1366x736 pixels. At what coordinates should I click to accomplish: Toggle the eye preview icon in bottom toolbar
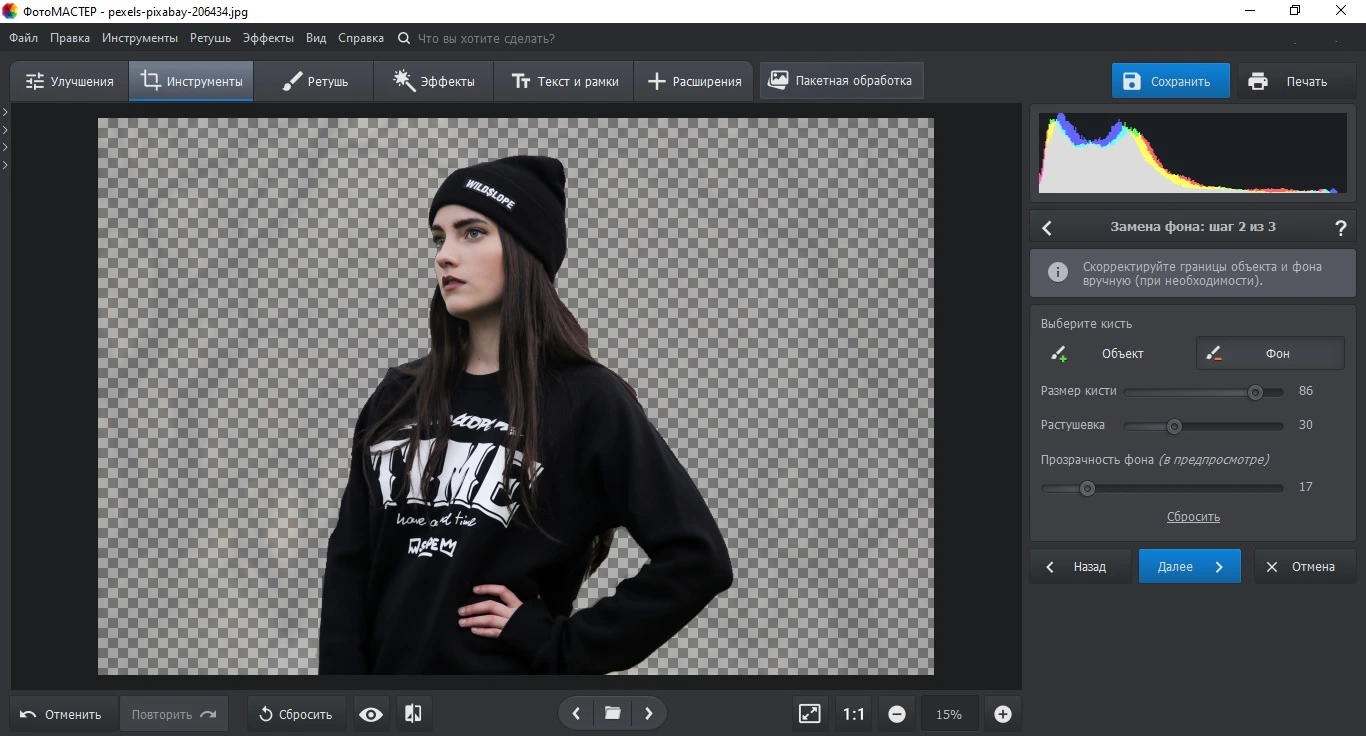[371, 714]
